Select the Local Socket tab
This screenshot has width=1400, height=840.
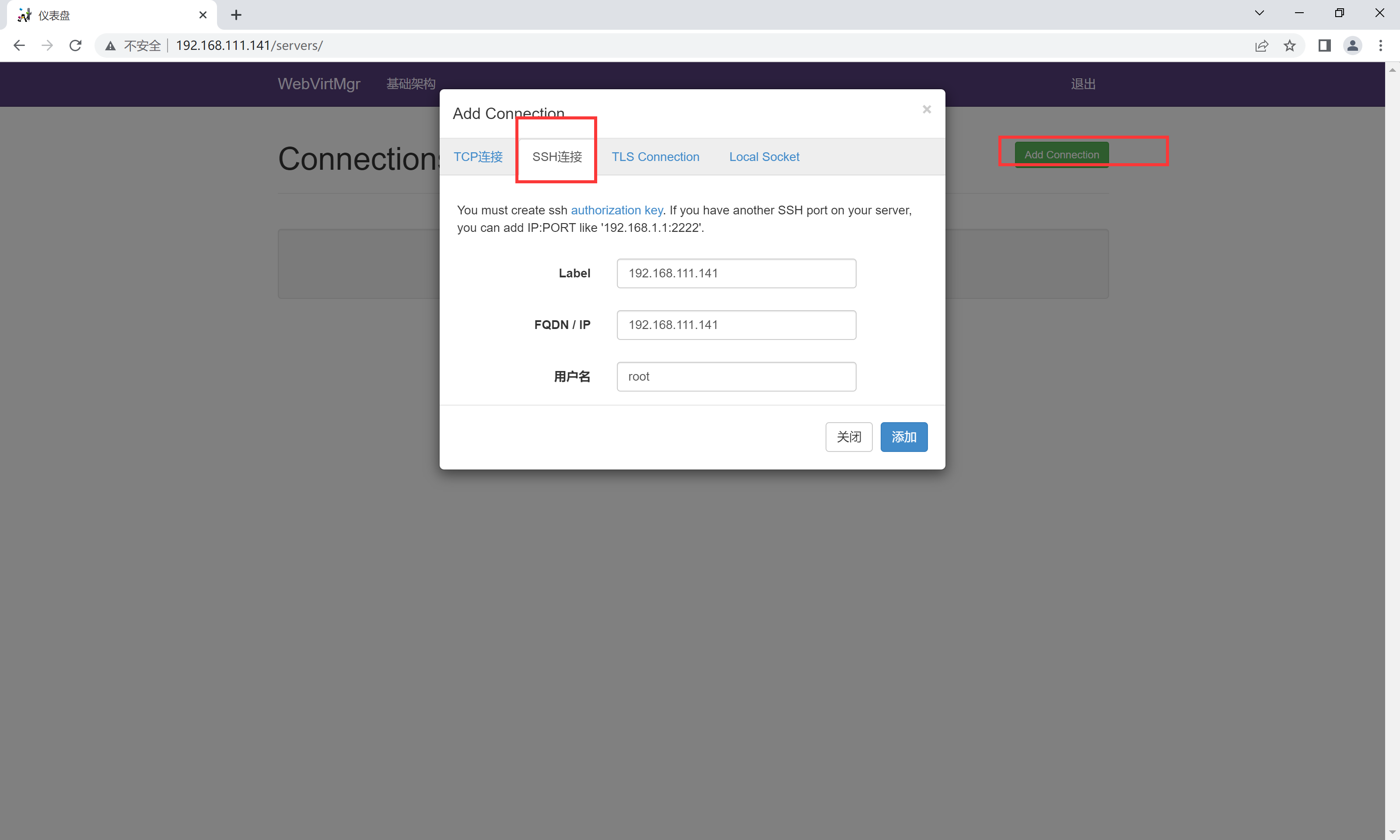(764, 157)
